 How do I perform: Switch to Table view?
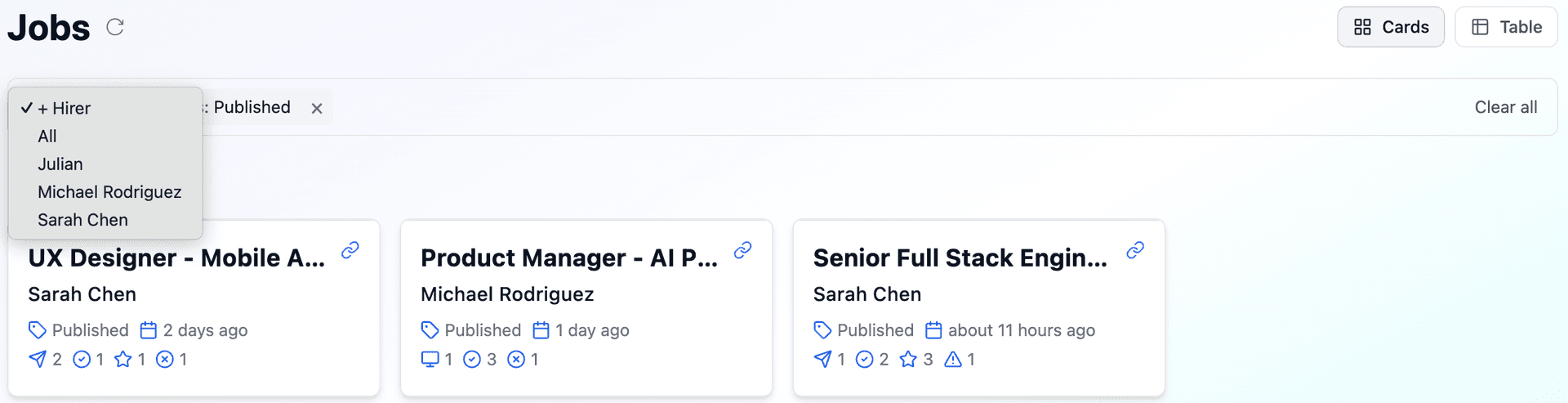pyautogui.click(x=1507, y=27)
